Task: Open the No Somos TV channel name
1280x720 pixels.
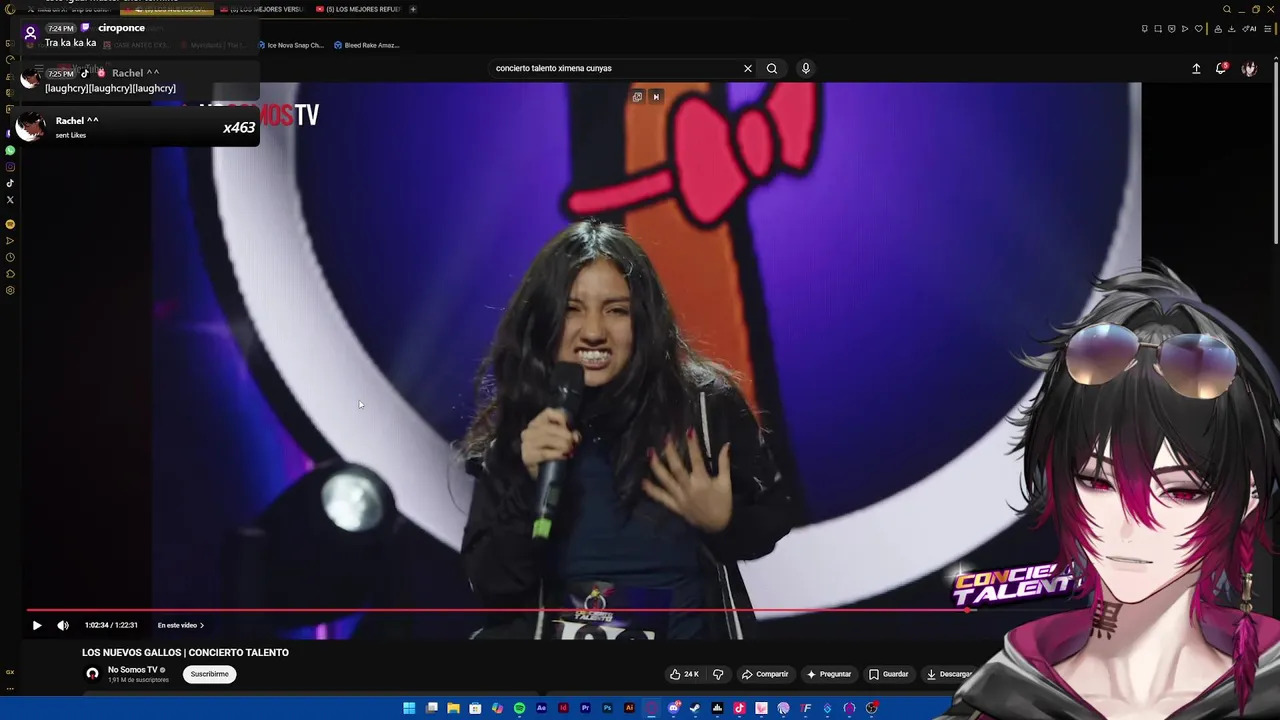Action: [x=132, y=670]
